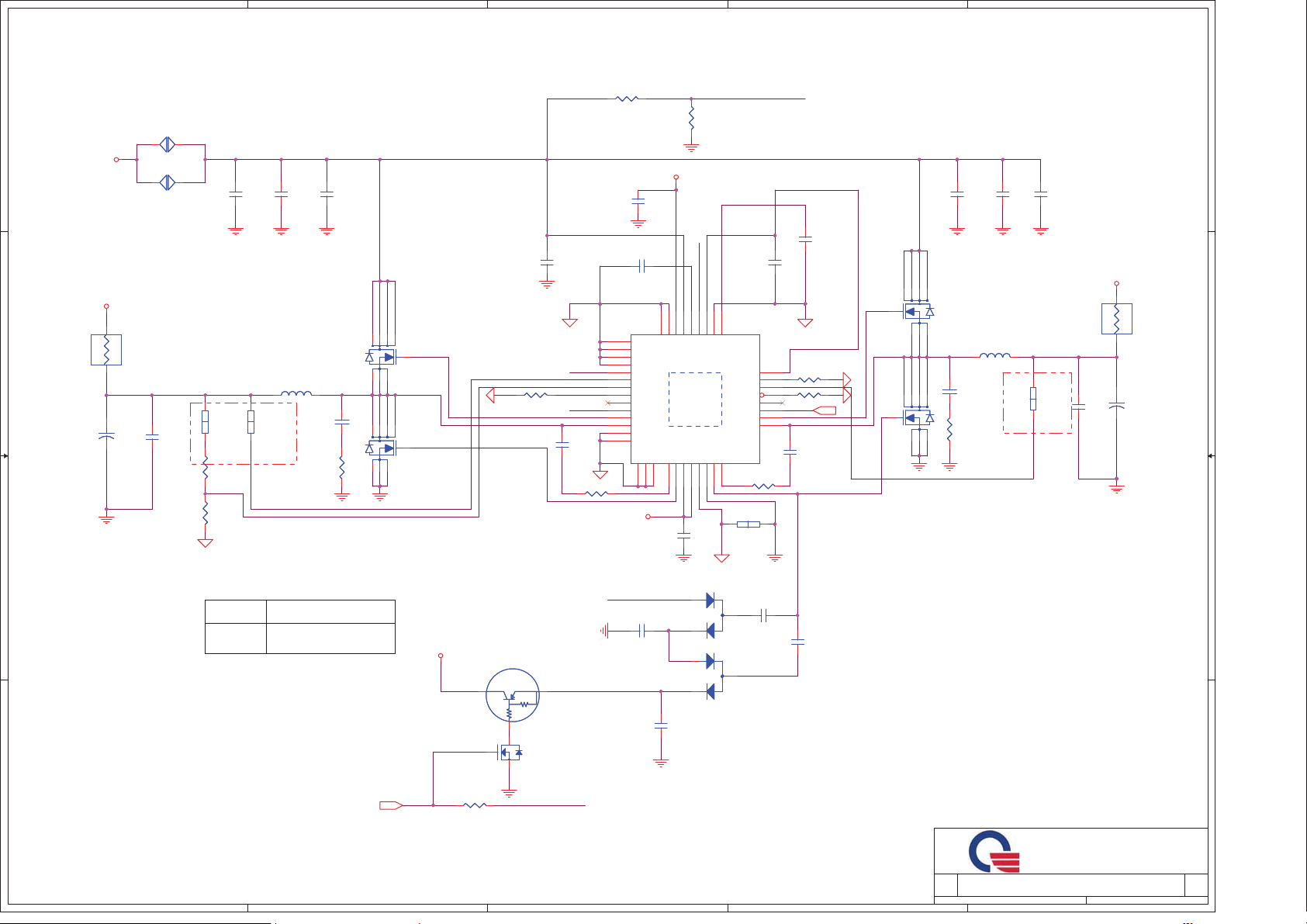The height and width of the screenshot is (924, 1307).
Task: Click the power terminal circle above the circled transistor
Action: click(x=441, y=656)
